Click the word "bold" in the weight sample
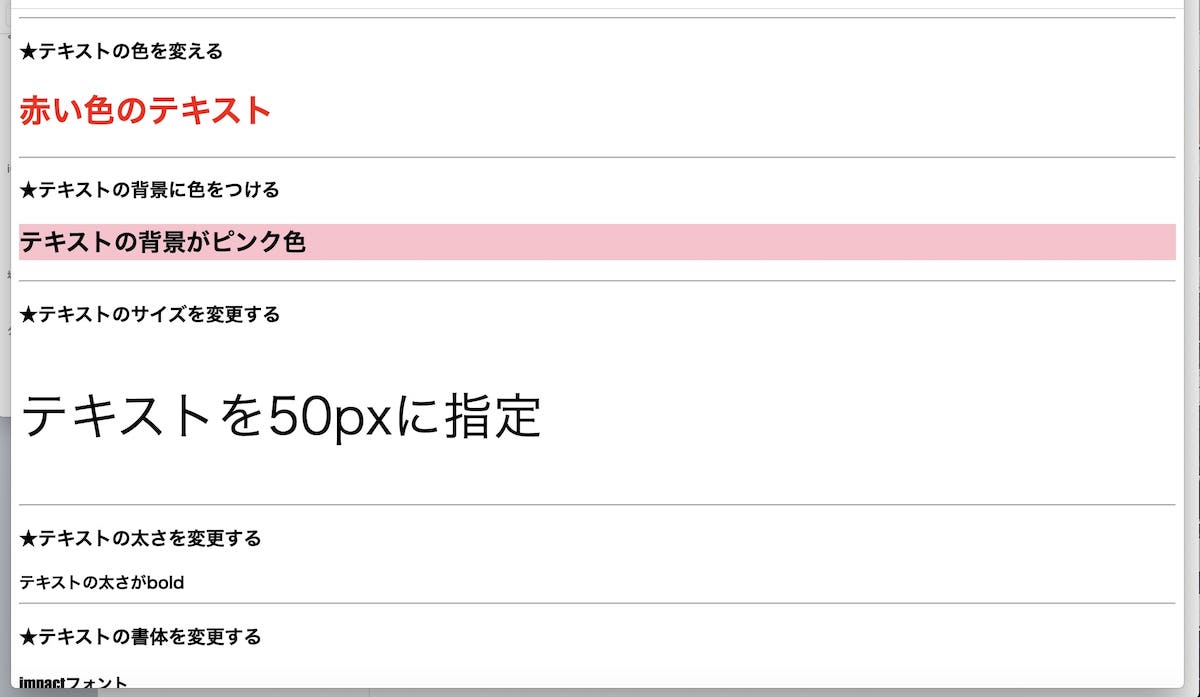This screenshot has height=697, width=1200. coord(166,582)
